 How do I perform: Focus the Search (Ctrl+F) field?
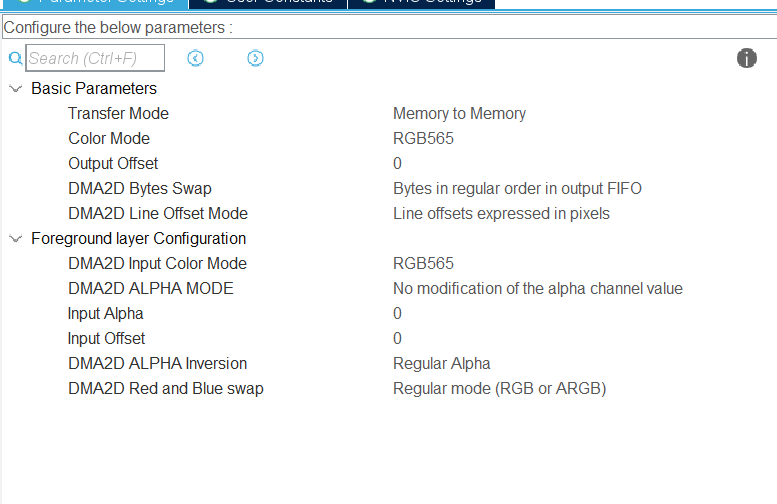pos(95,58)
